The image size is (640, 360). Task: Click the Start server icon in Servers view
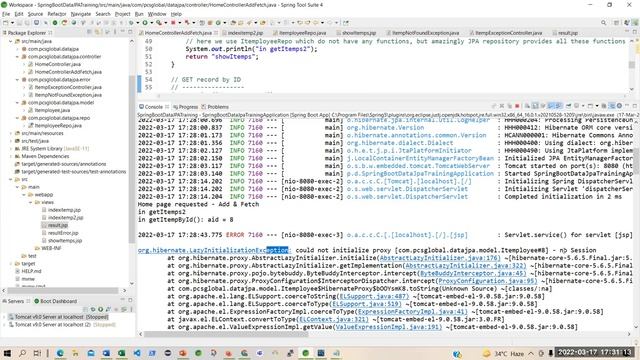point(100,309)
